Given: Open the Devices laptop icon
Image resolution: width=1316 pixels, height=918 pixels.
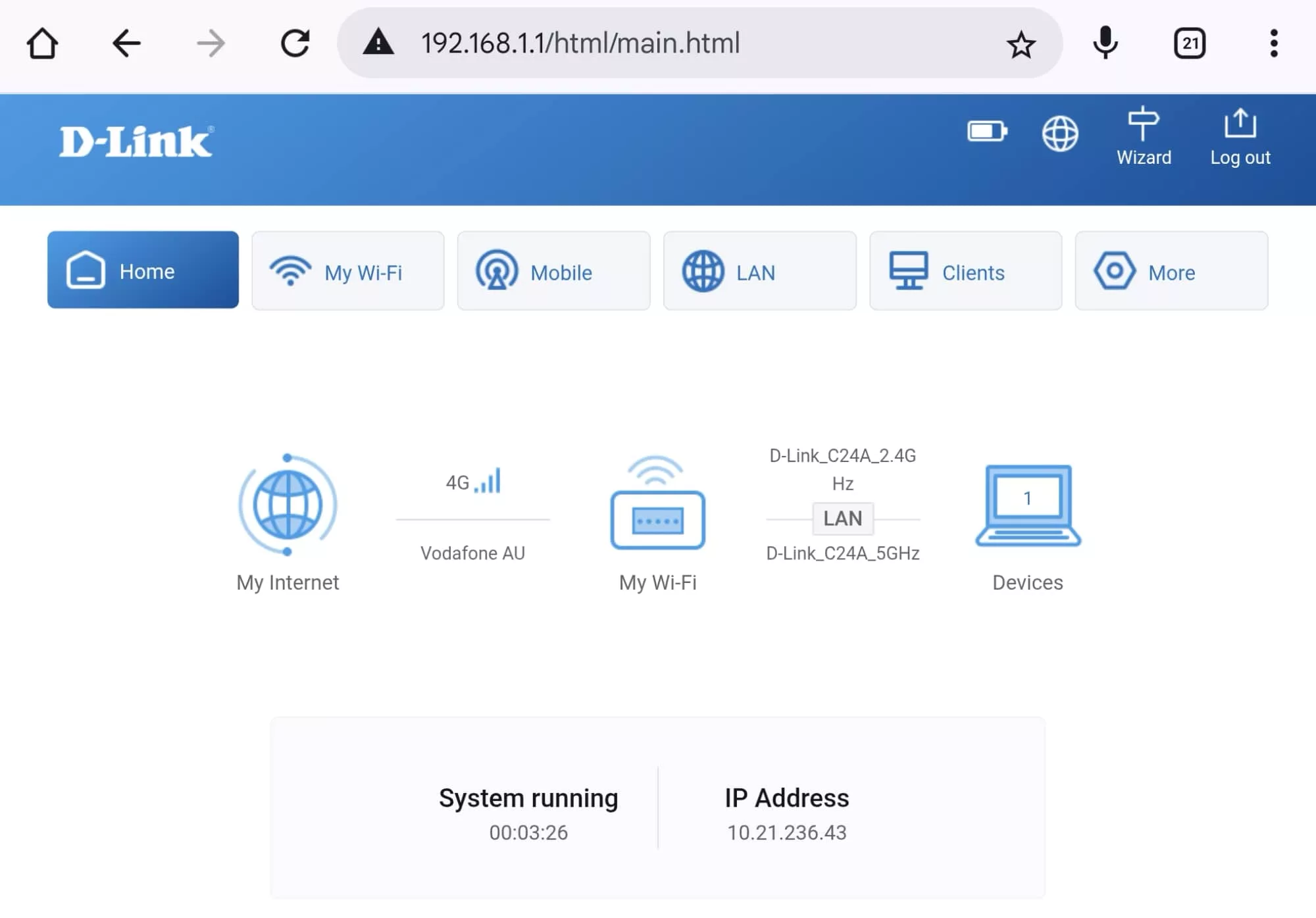Looking at the screenshot, I should [1027, 505].
